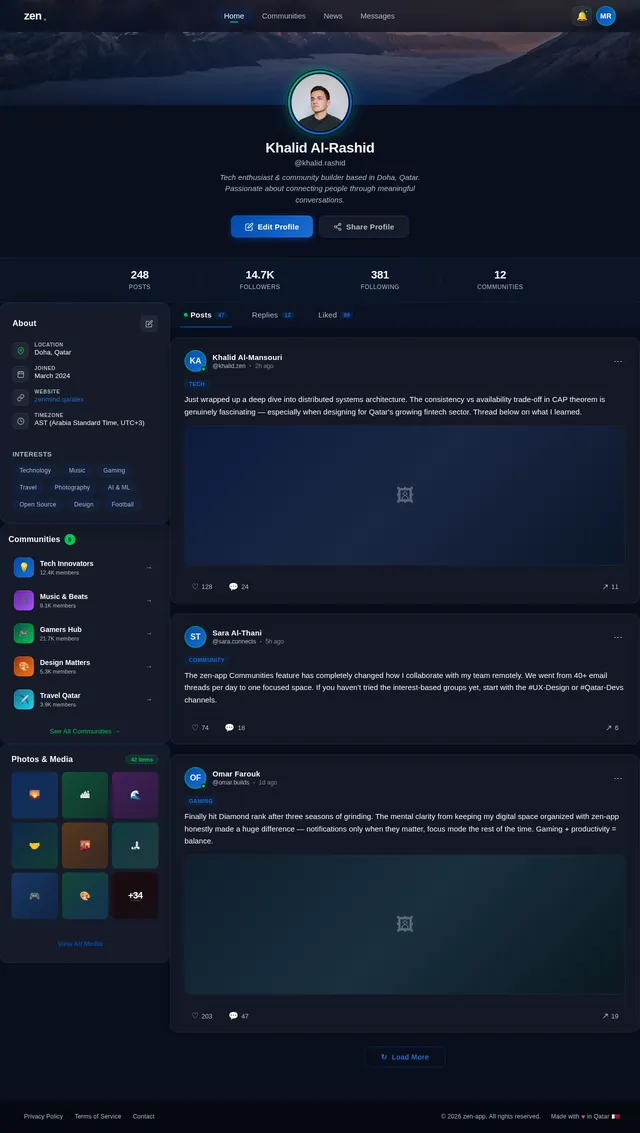Click the Tech Innovators community icon
Viewport: 640px width, 1133px height.
point(24,567)
